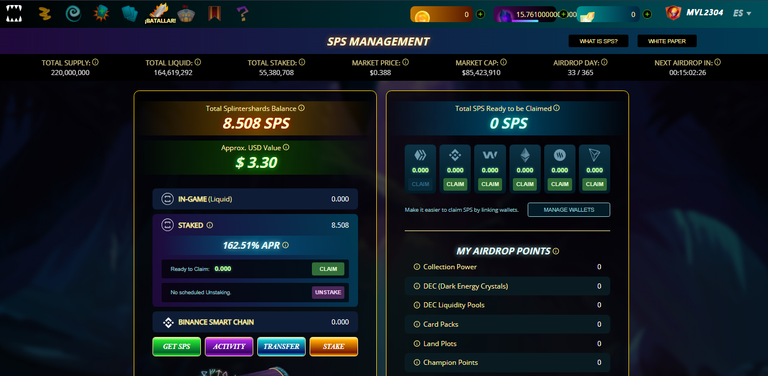Open the purple question mark help icon

(242, 14)
